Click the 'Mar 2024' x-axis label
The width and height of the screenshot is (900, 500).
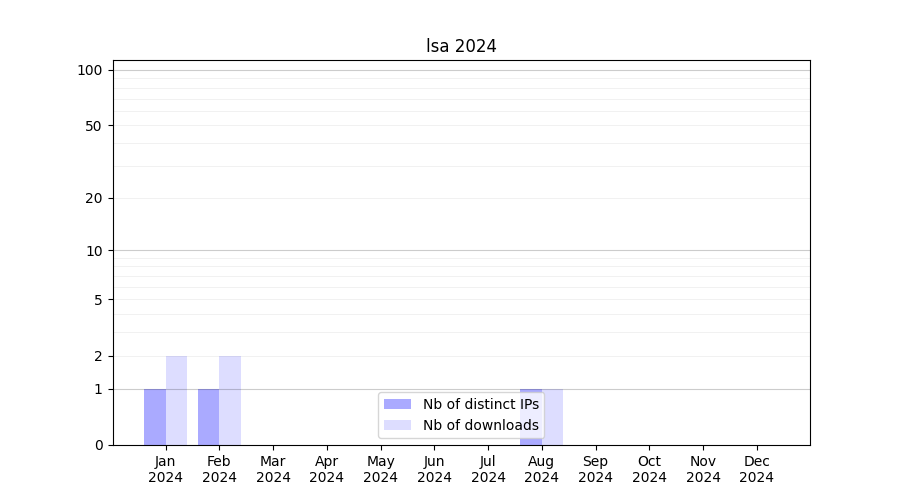(273, 469)
